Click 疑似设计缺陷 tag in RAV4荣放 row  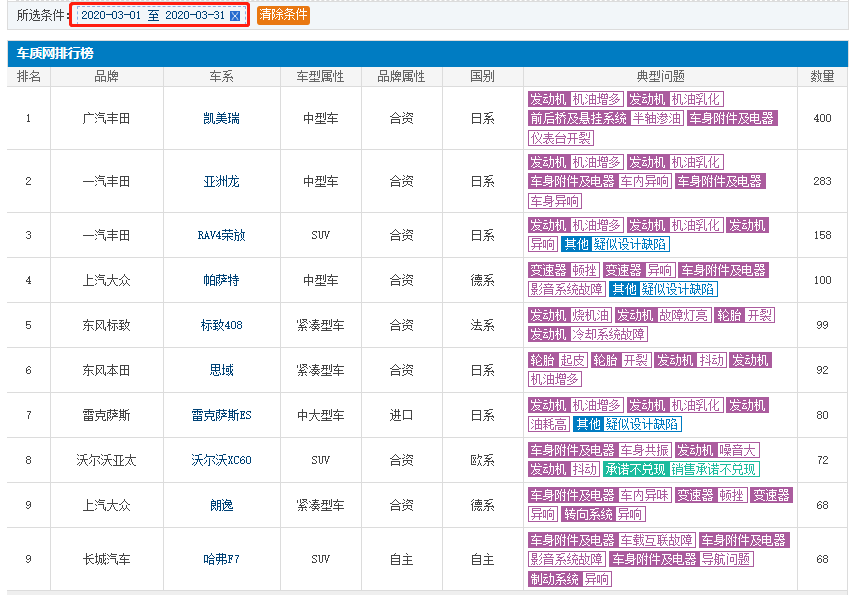(x=630, y=244)
